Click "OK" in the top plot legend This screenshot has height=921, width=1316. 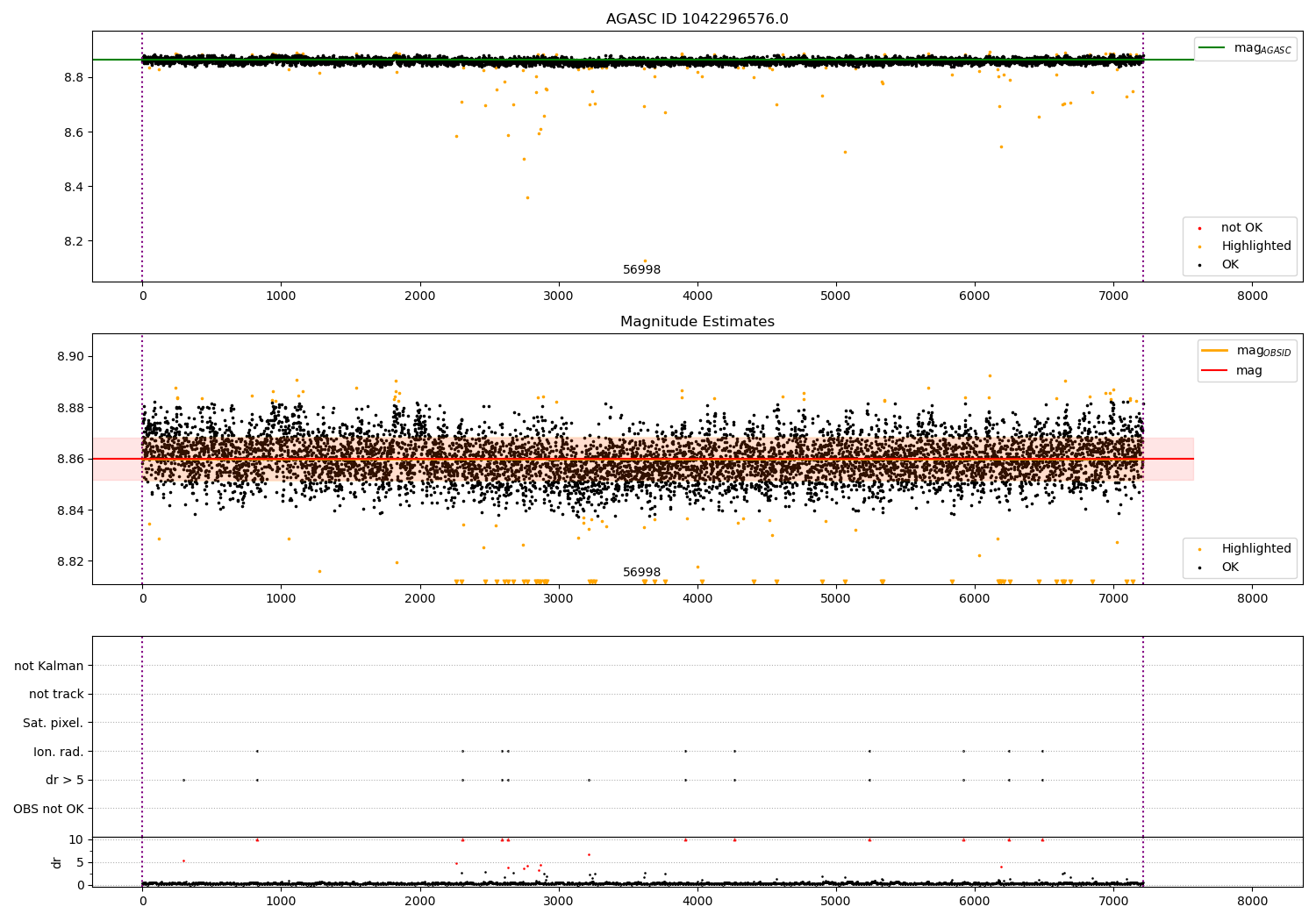(1230, 265)
